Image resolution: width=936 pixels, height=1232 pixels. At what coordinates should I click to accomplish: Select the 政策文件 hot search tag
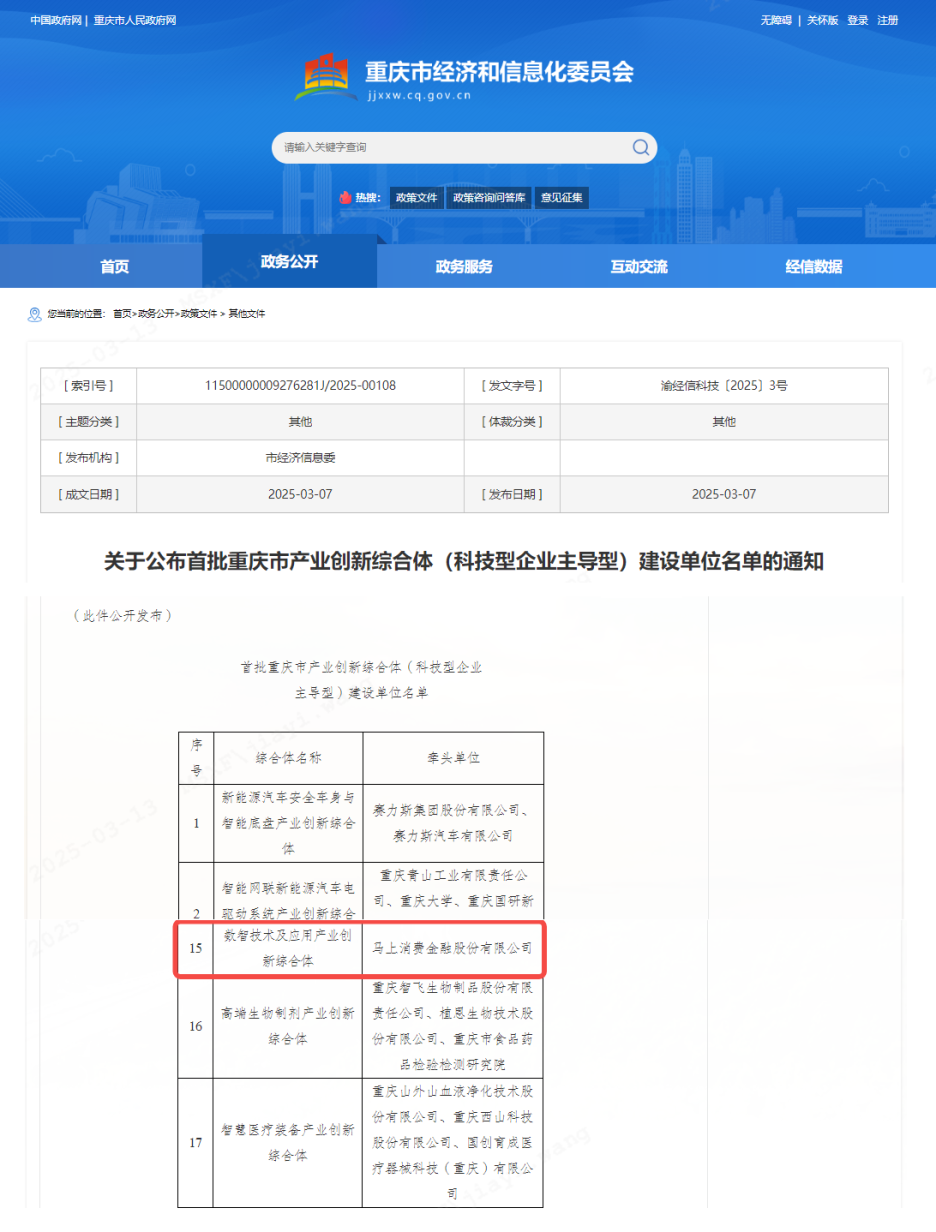417,198
